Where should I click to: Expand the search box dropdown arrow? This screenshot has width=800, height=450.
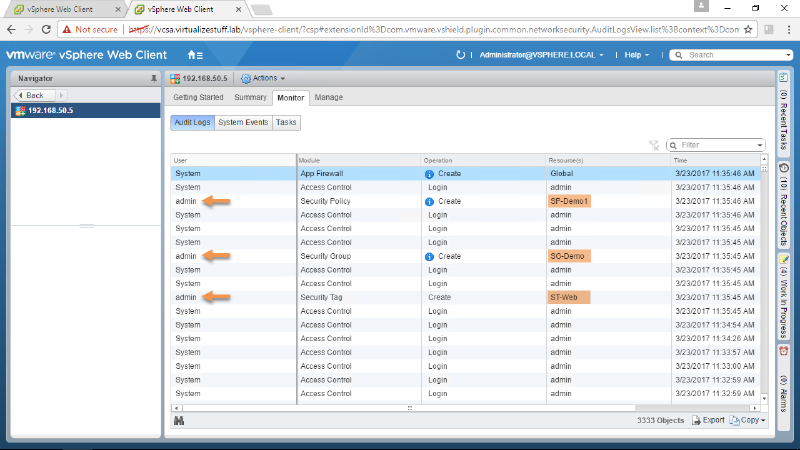[788, 55]
